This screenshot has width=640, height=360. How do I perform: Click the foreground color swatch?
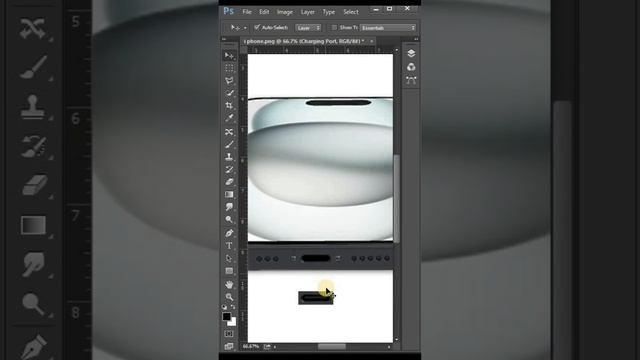[x=227, y=316]
